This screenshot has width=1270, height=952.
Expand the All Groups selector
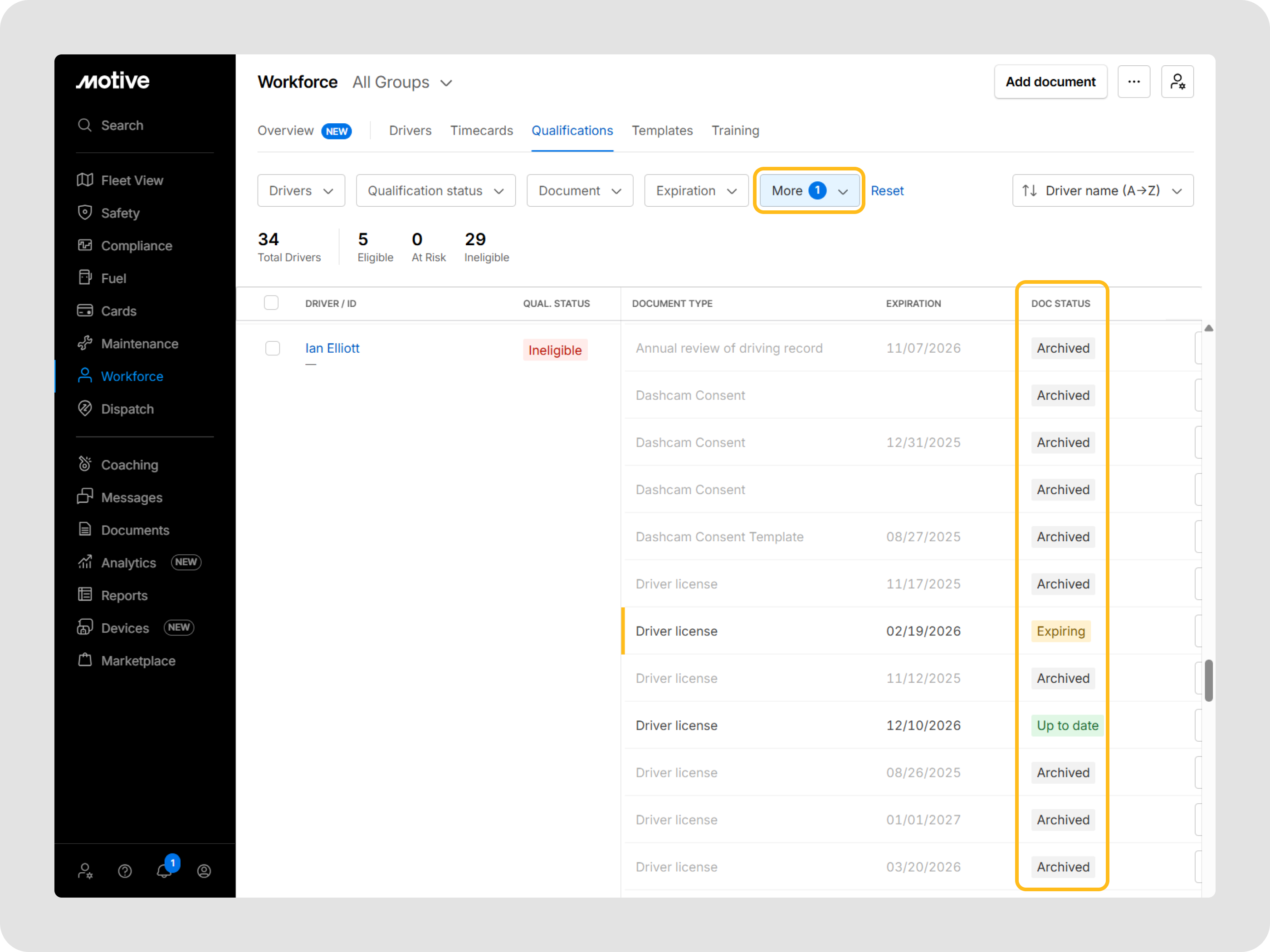402,83
